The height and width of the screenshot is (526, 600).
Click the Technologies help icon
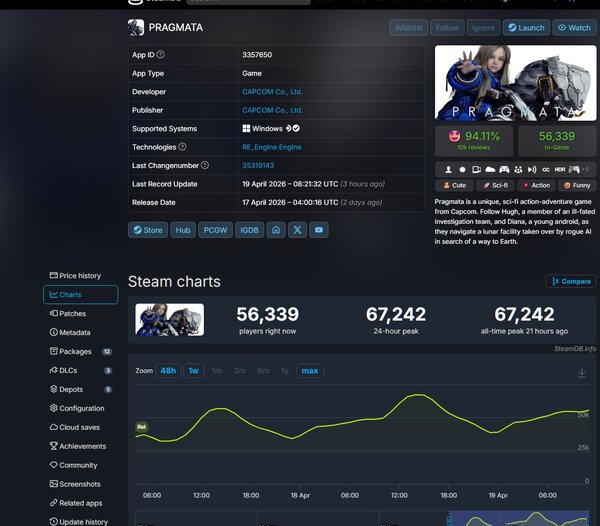click(x=183, y=147)
